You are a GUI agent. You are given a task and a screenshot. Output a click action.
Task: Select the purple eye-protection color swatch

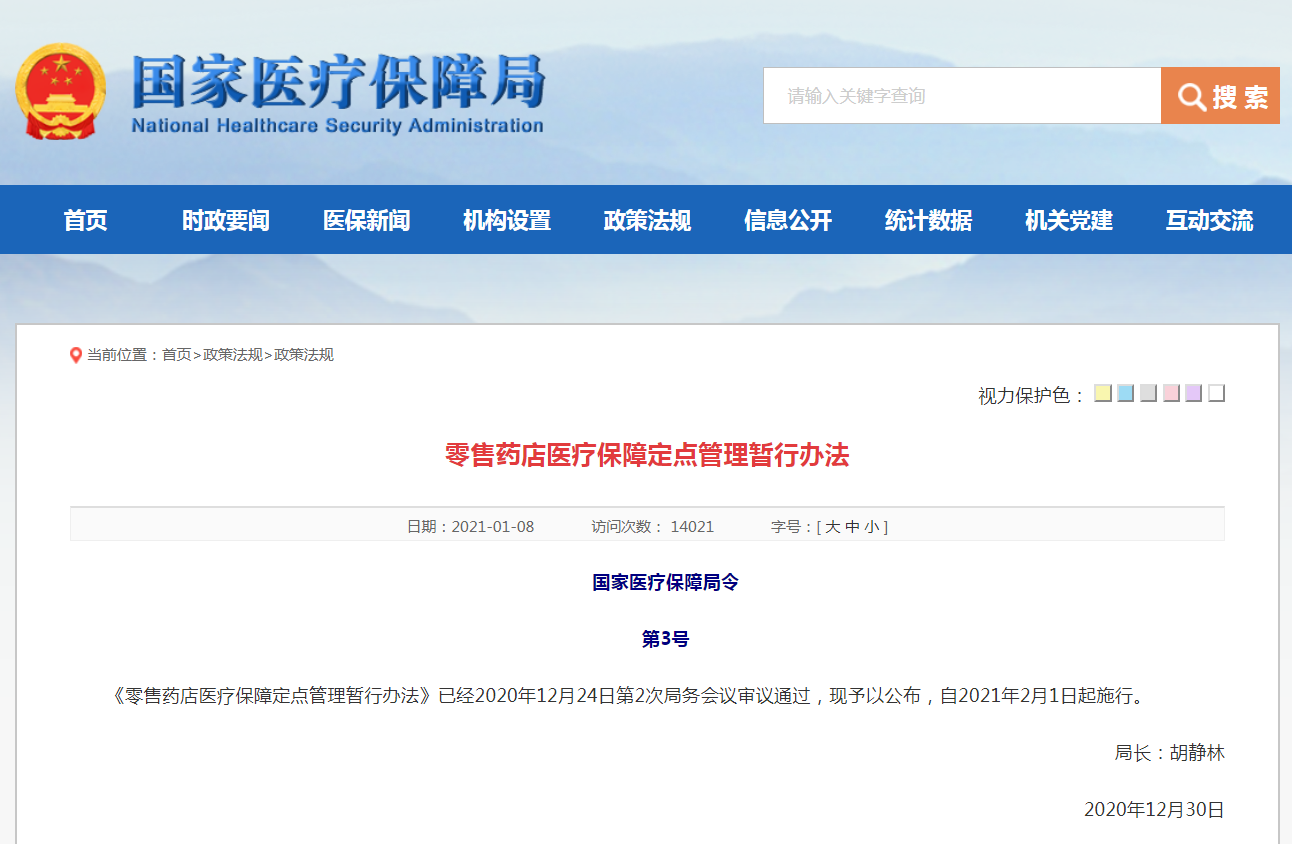1193,393
